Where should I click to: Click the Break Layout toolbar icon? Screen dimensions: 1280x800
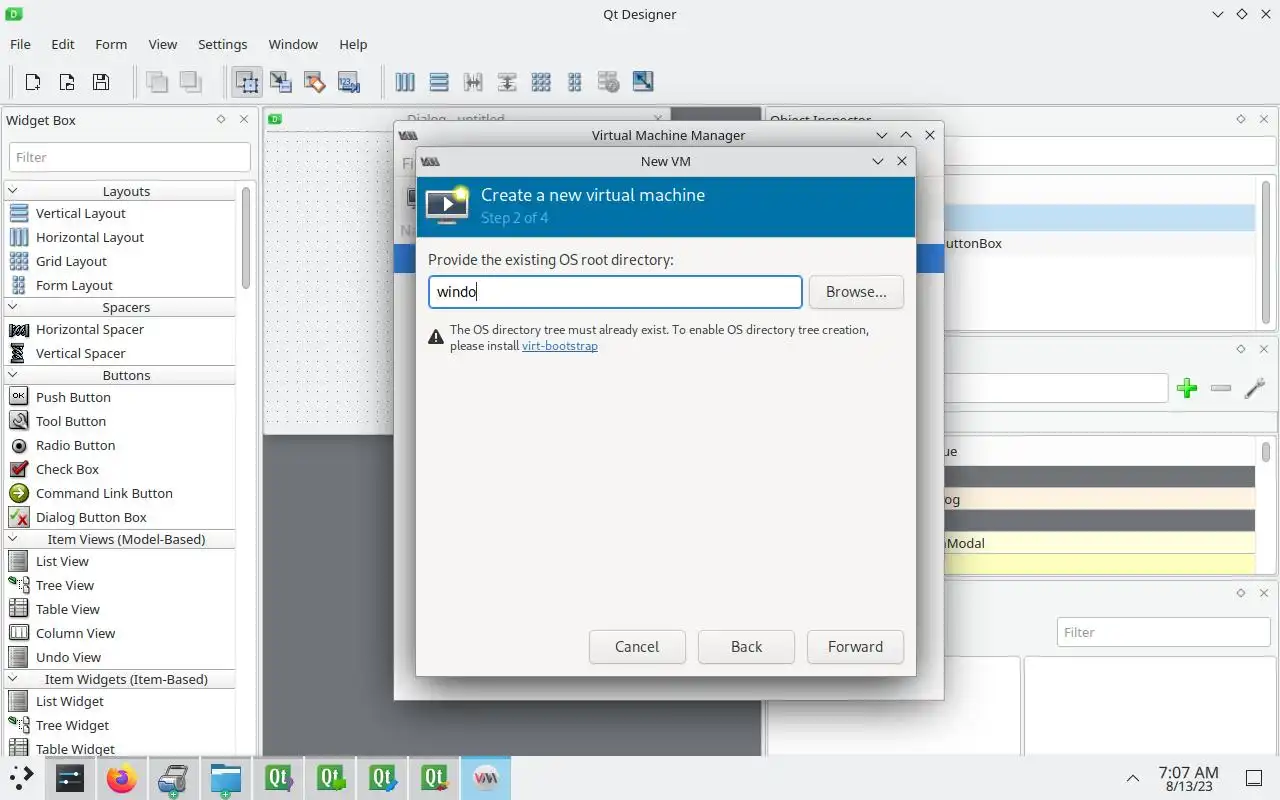[608, 82]
